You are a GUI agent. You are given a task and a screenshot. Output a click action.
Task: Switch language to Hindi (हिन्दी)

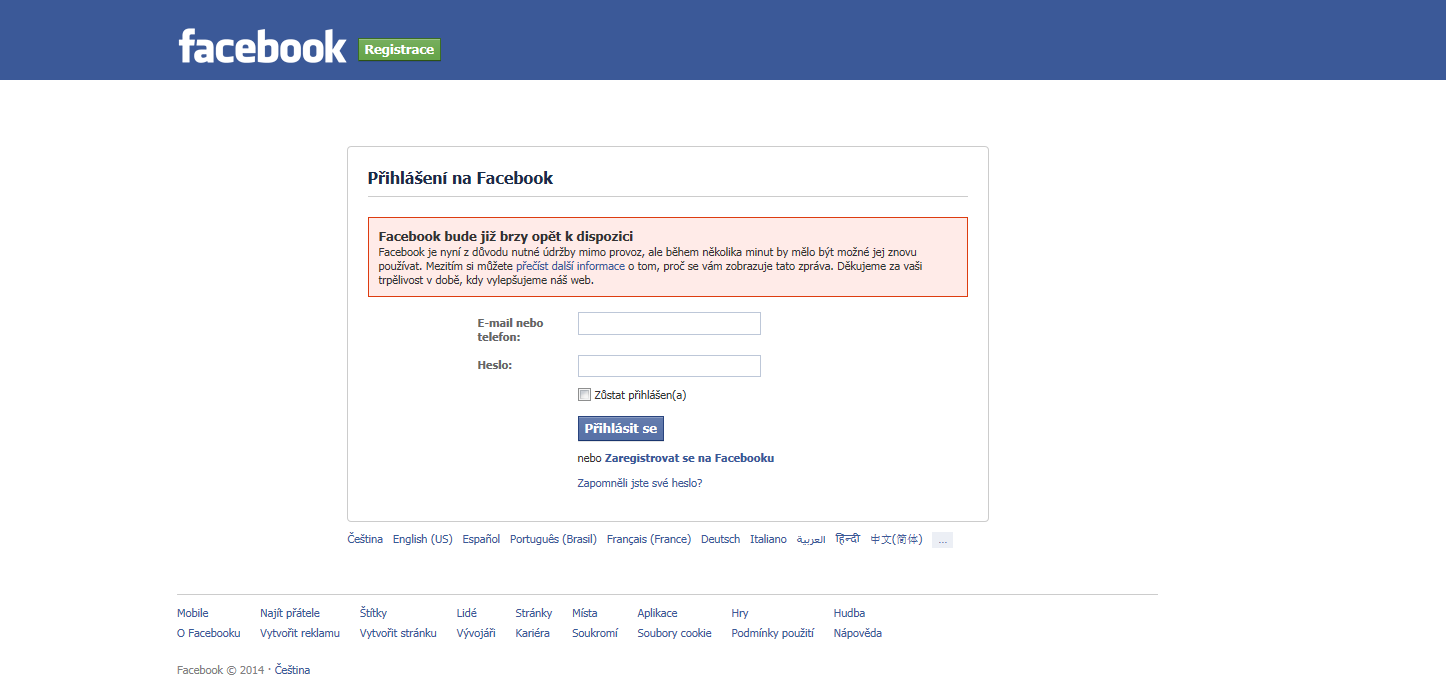pos(848,539)
